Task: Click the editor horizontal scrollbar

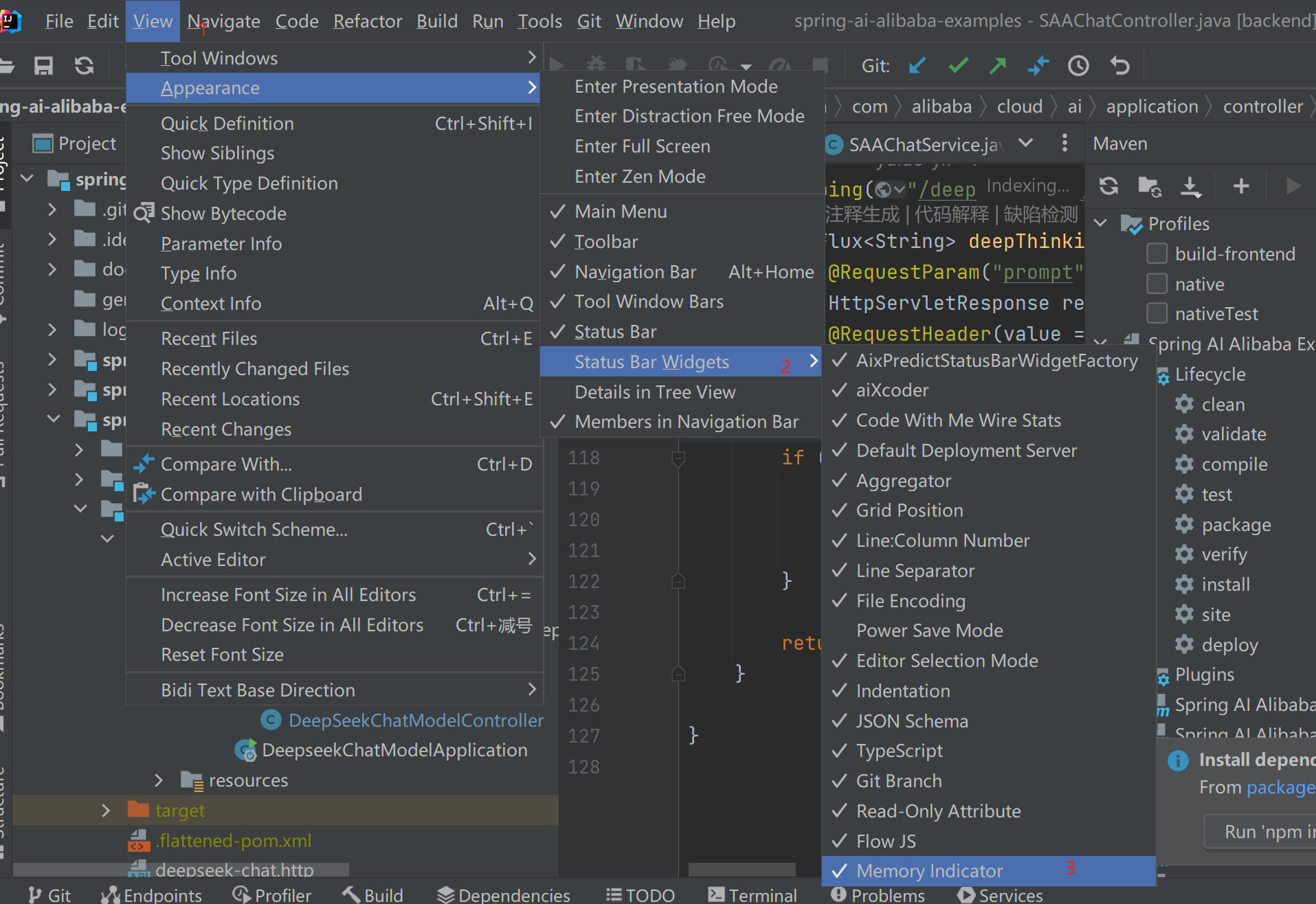Action: [741, 870]
